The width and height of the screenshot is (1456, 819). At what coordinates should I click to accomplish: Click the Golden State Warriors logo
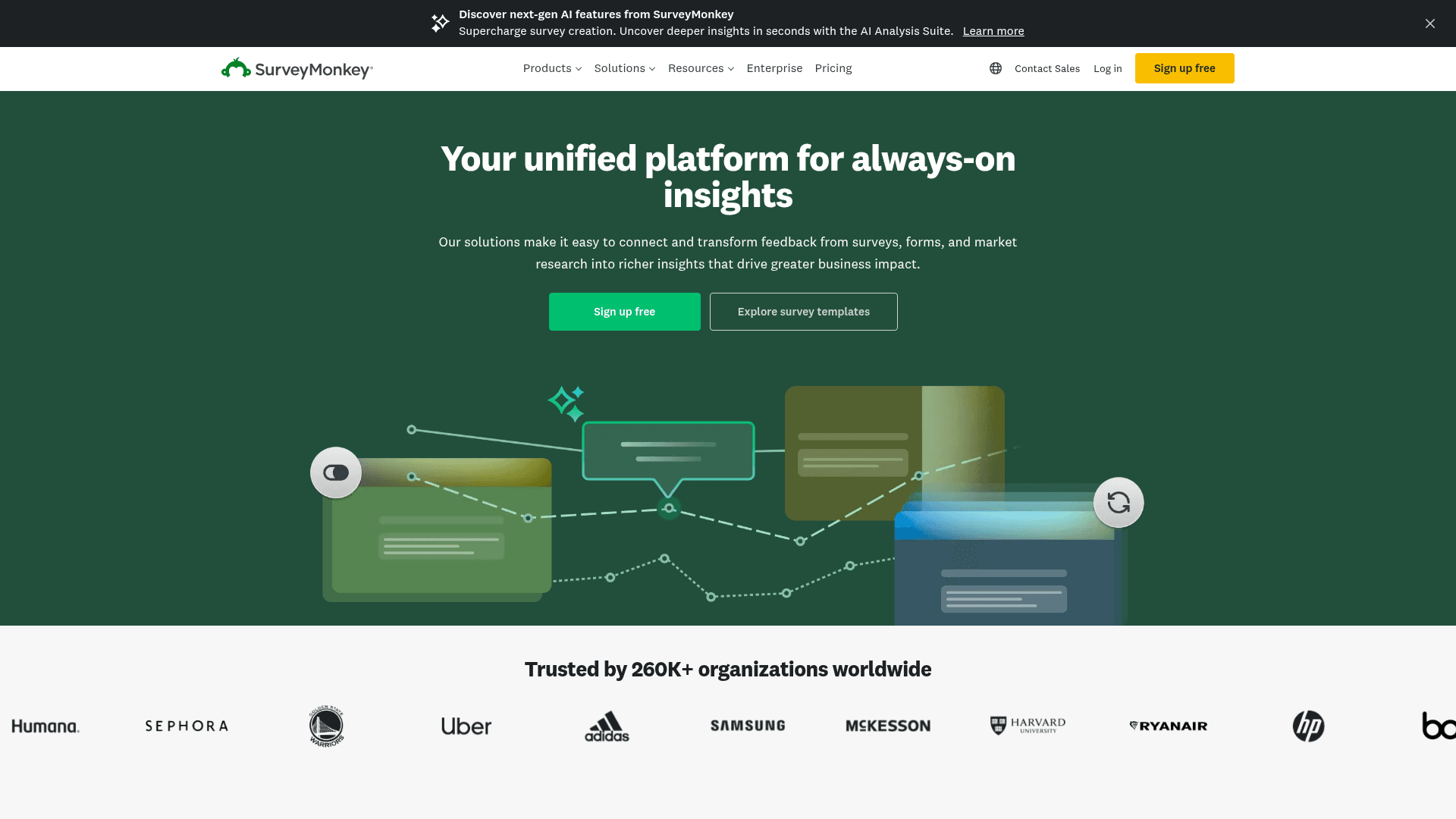tap(326, 726)
